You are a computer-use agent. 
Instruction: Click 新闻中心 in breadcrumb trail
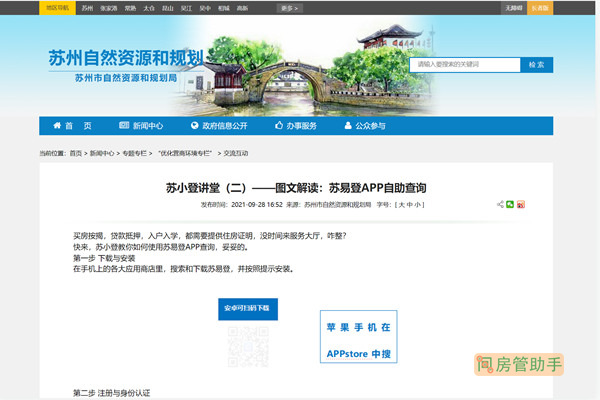coord(102,153)
